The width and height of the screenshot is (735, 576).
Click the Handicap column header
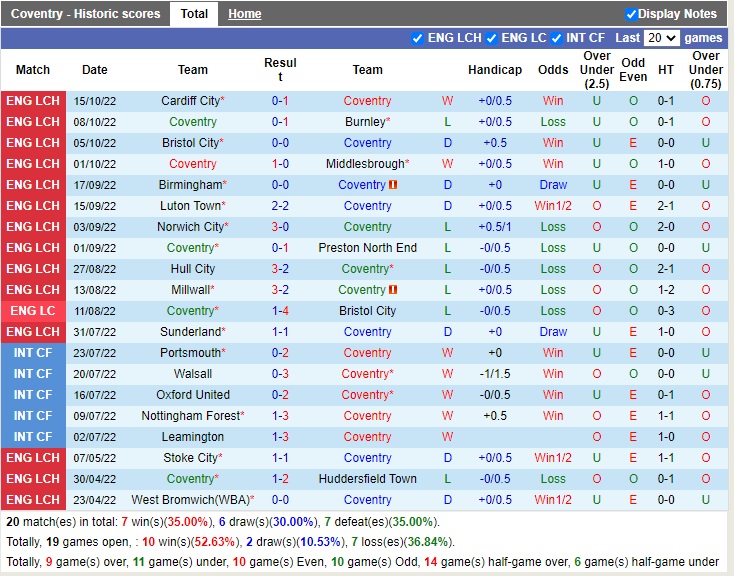point(494,70)
